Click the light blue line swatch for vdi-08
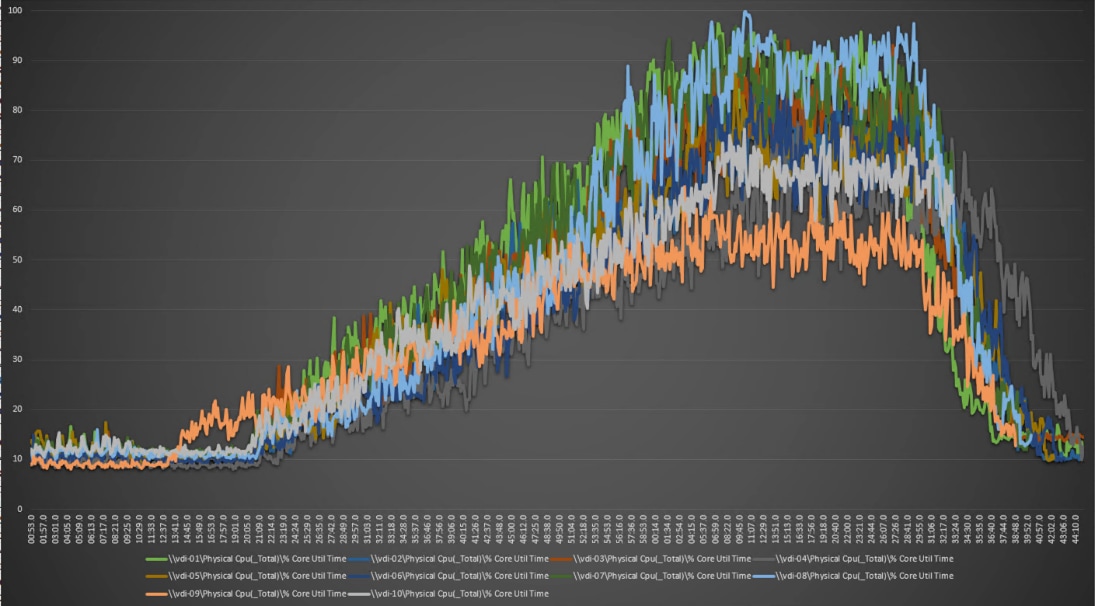The height and width of the screenshot is (606, 1095). pyautogui.click(x=764, y=576)
